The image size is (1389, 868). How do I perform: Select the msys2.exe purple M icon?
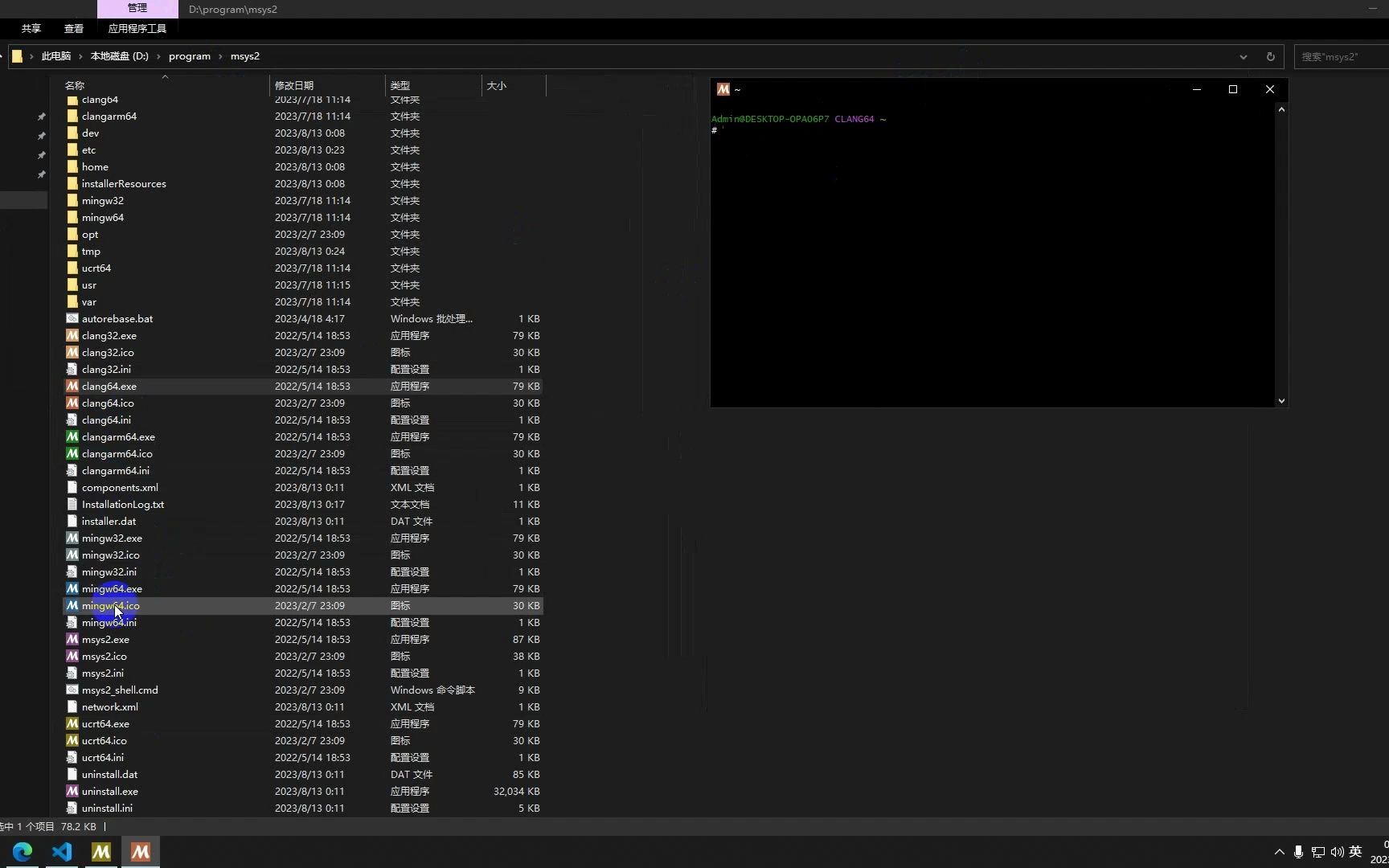(72, 640)
